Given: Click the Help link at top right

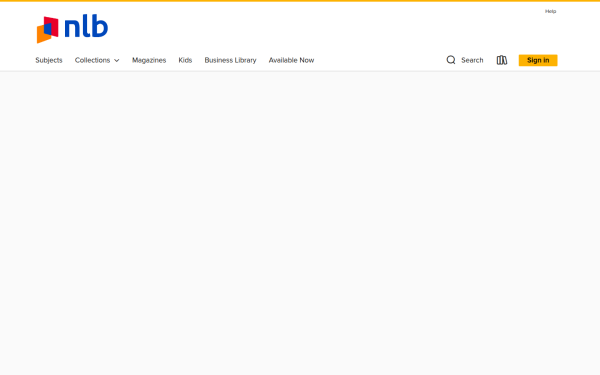Looking at the screenshot, I should tap(550, 11).
